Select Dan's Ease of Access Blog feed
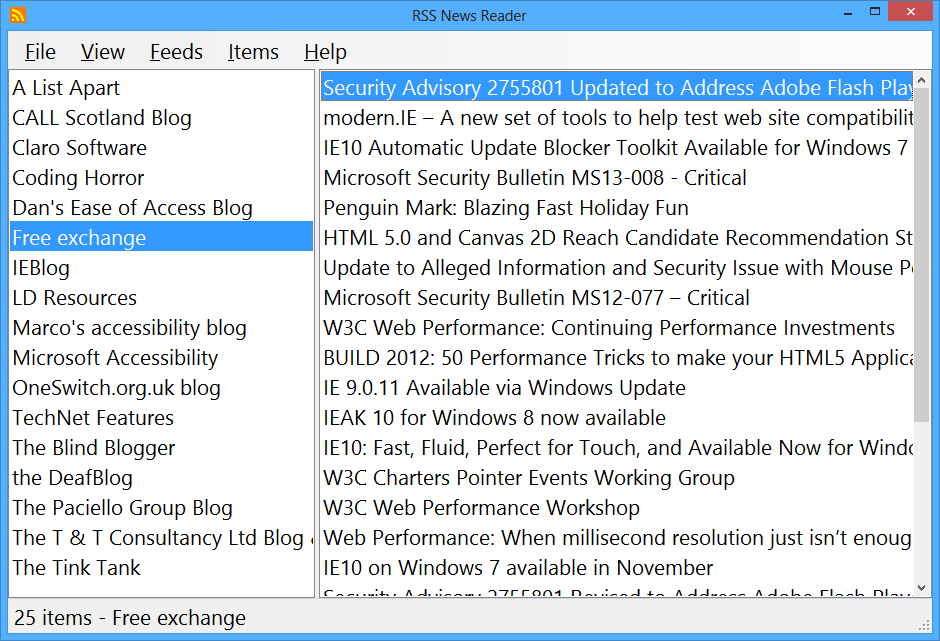This screenshot has width=940, height=641. point(161,207)
